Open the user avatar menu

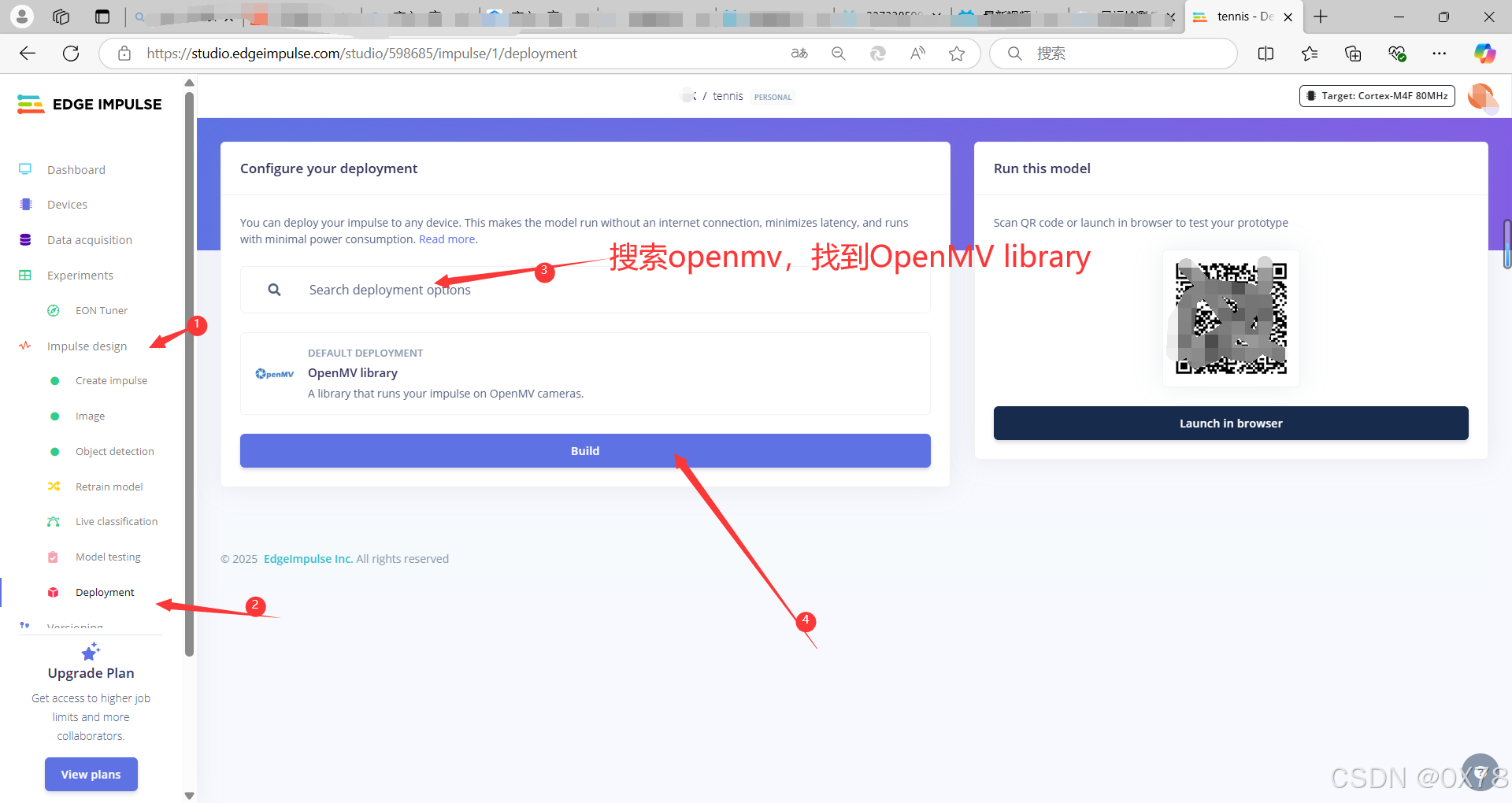pos(1483,97)
